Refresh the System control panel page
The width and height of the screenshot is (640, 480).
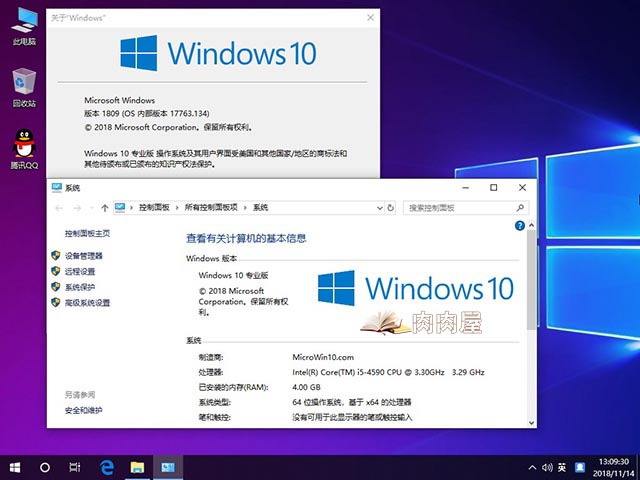click(x=390, y=208)
